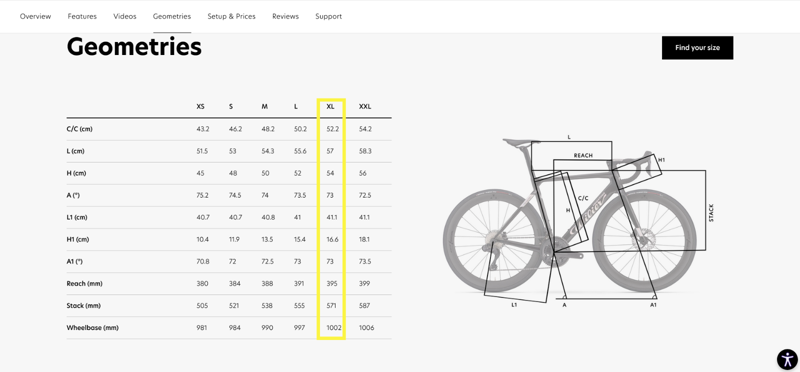View the Reviews tab

pyautogui.click(x=285, y=16)
